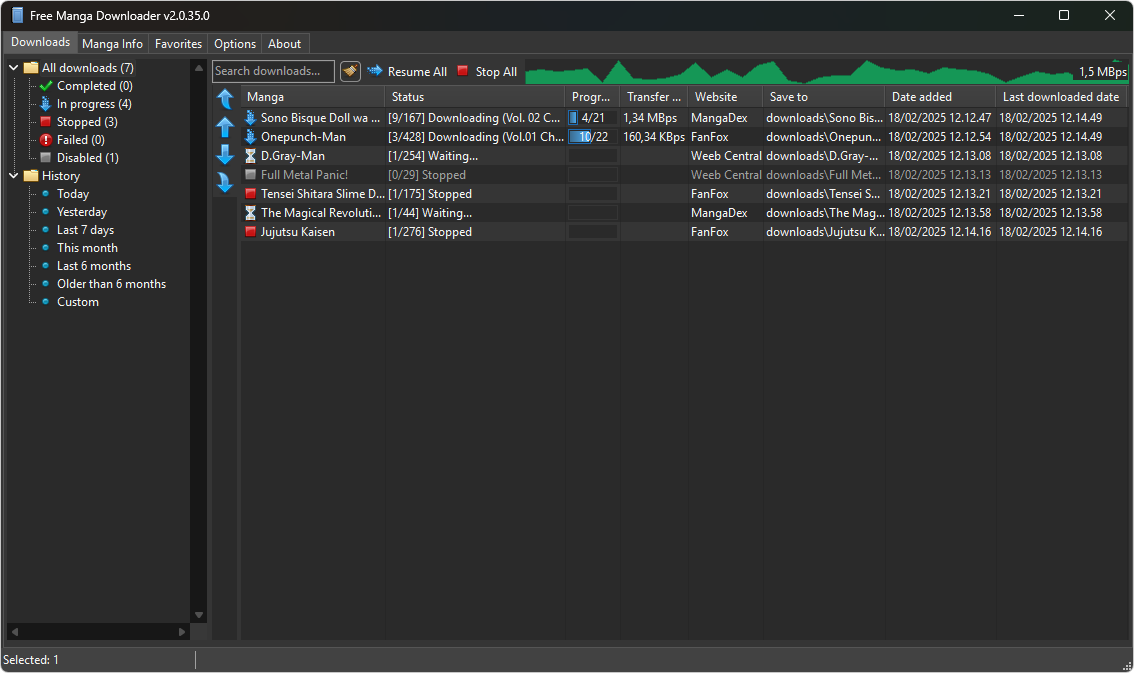Click the move down arrow icon
The height and width of the screenshot is (673, 1134).
tap(225, 154)
